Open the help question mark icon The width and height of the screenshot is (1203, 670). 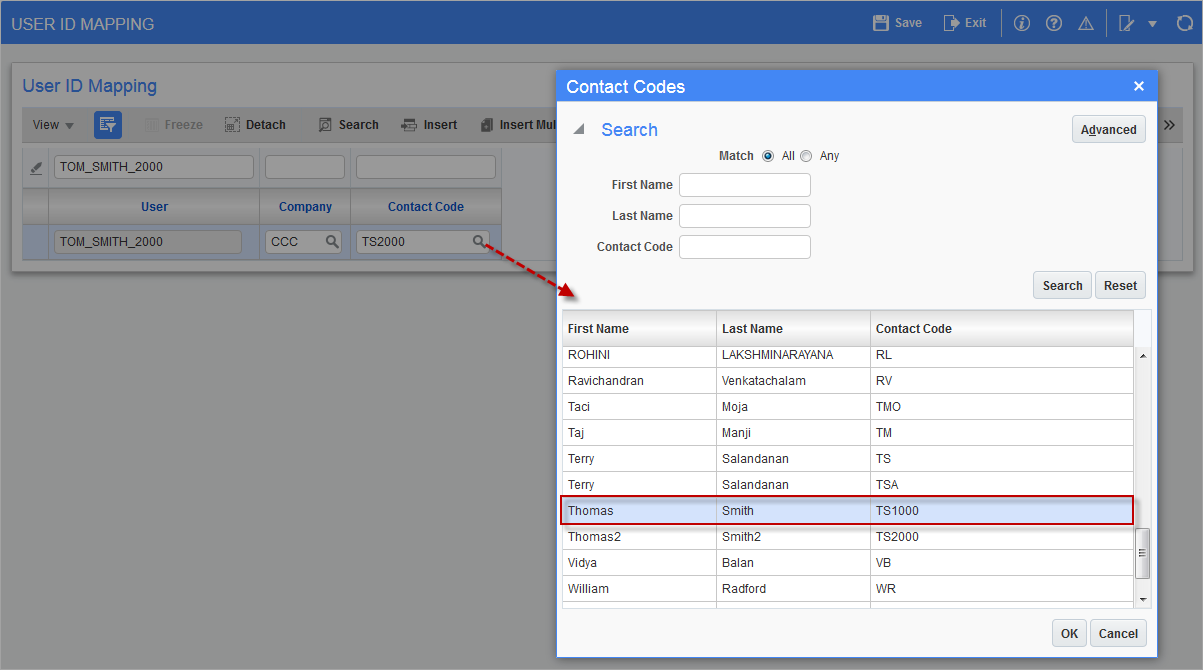coord(1053,23)
